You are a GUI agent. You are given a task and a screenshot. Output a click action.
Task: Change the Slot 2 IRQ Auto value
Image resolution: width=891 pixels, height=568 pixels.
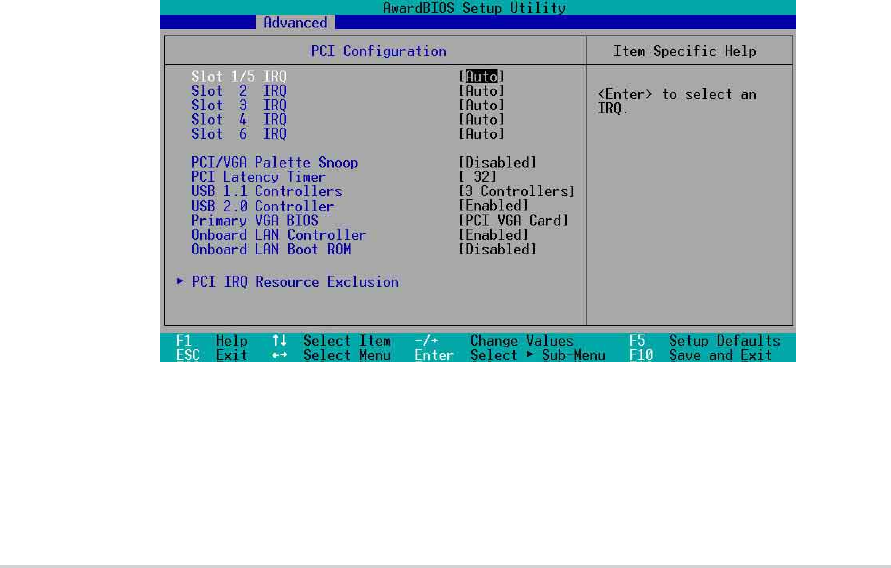pos(481,91)
